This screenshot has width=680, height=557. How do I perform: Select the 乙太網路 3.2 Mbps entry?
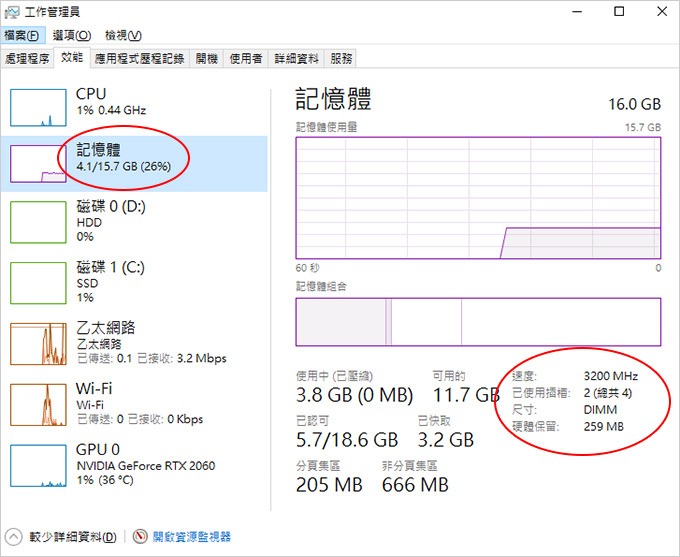[x=134, y=344]
